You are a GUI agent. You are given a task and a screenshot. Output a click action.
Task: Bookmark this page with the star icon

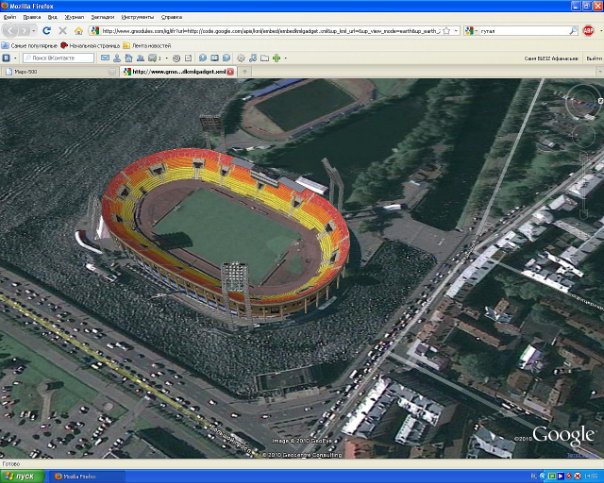pyautogui.click(x=446, y=31)
